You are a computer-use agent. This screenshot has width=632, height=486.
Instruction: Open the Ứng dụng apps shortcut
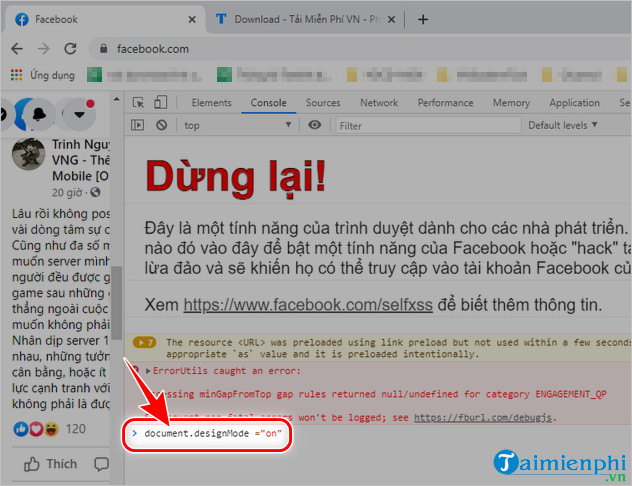[x=43, y=75]
